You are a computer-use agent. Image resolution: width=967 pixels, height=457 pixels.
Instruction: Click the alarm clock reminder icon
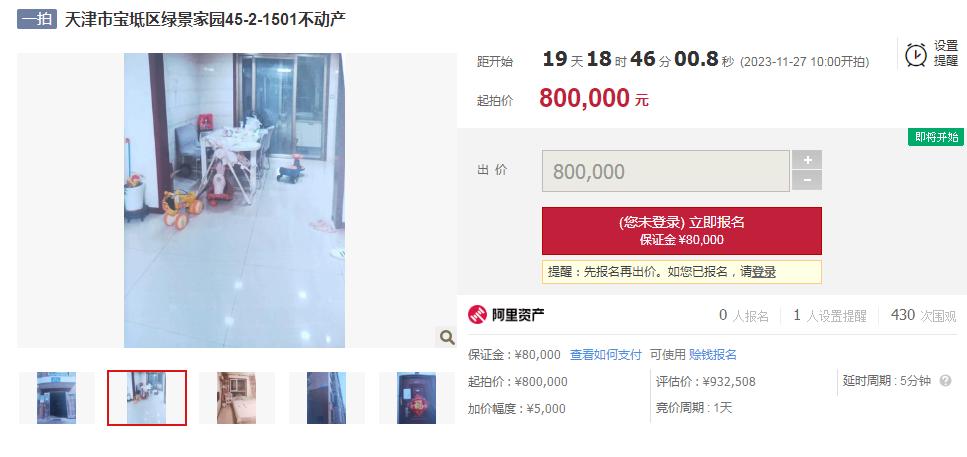pos(915,55)
